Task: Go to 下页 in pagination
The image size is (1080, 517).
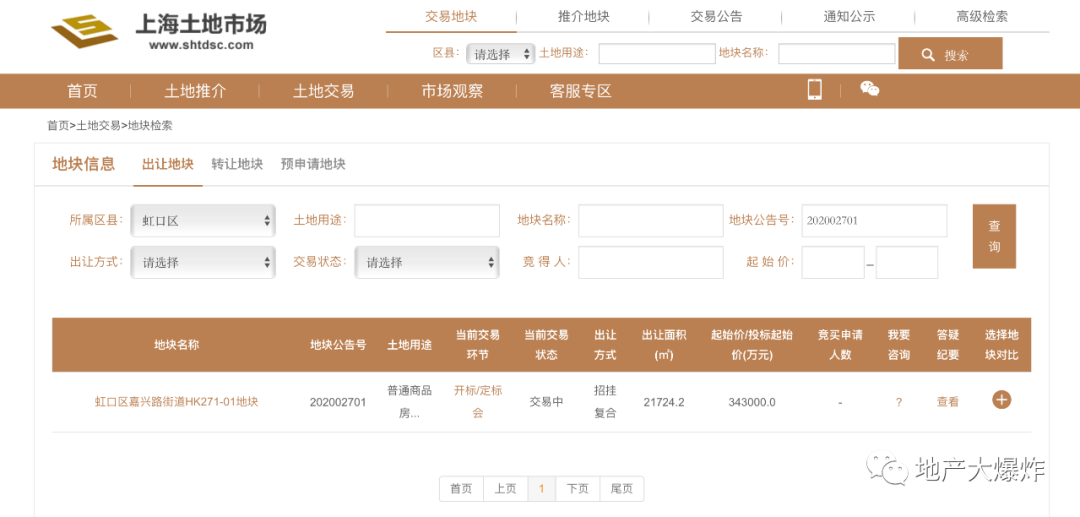Action: 577,489
